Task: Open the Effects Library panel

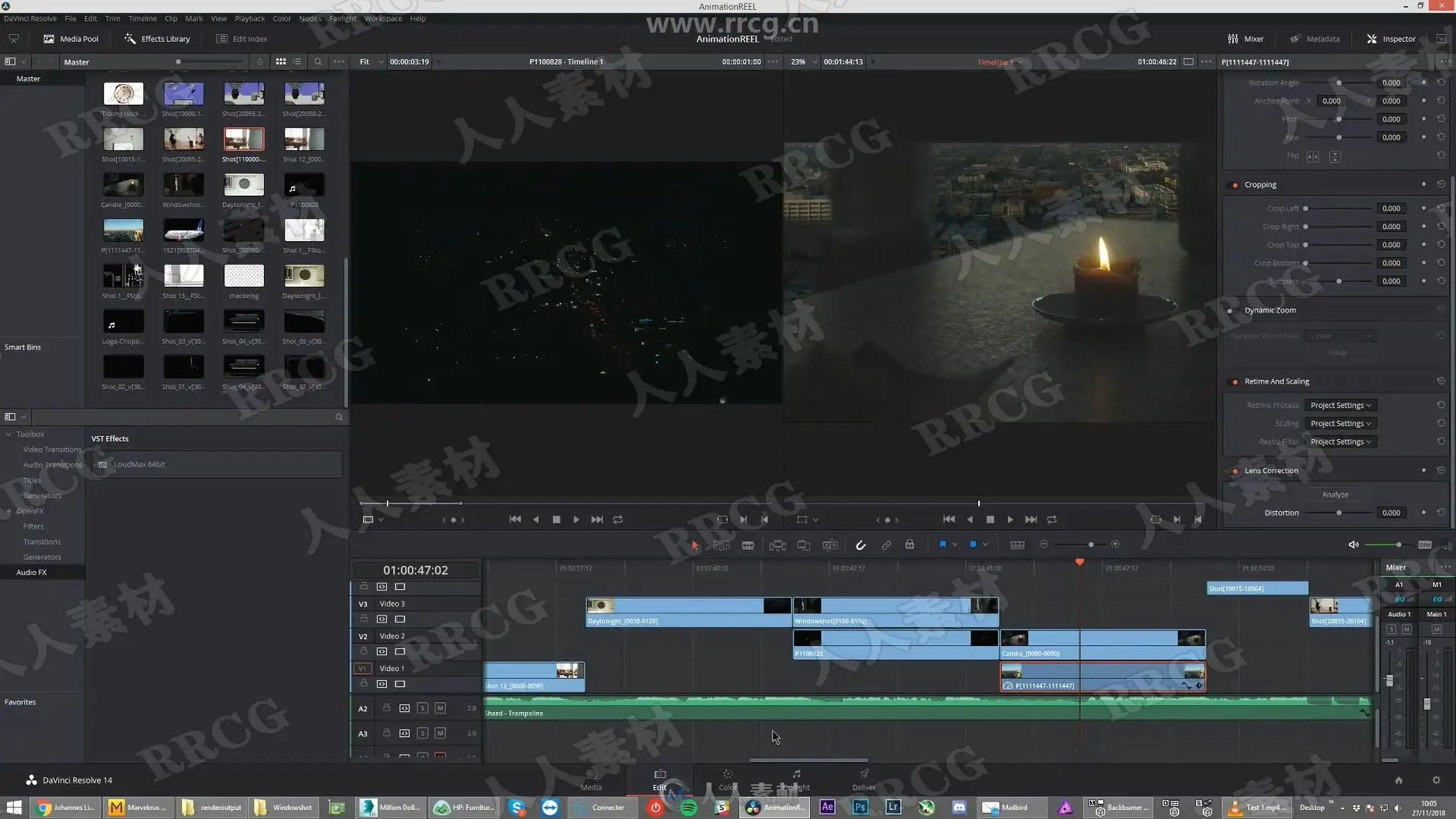Action: pyautogui.click(x=158, y=39)
